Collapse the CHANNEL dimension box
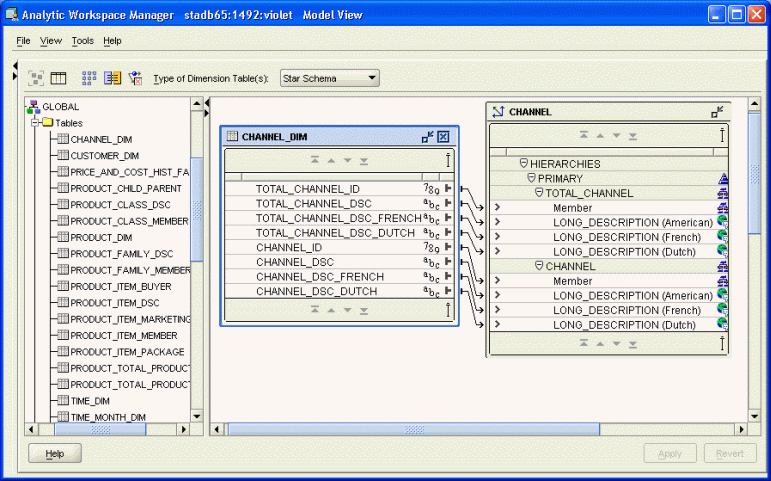 [717, 112]
